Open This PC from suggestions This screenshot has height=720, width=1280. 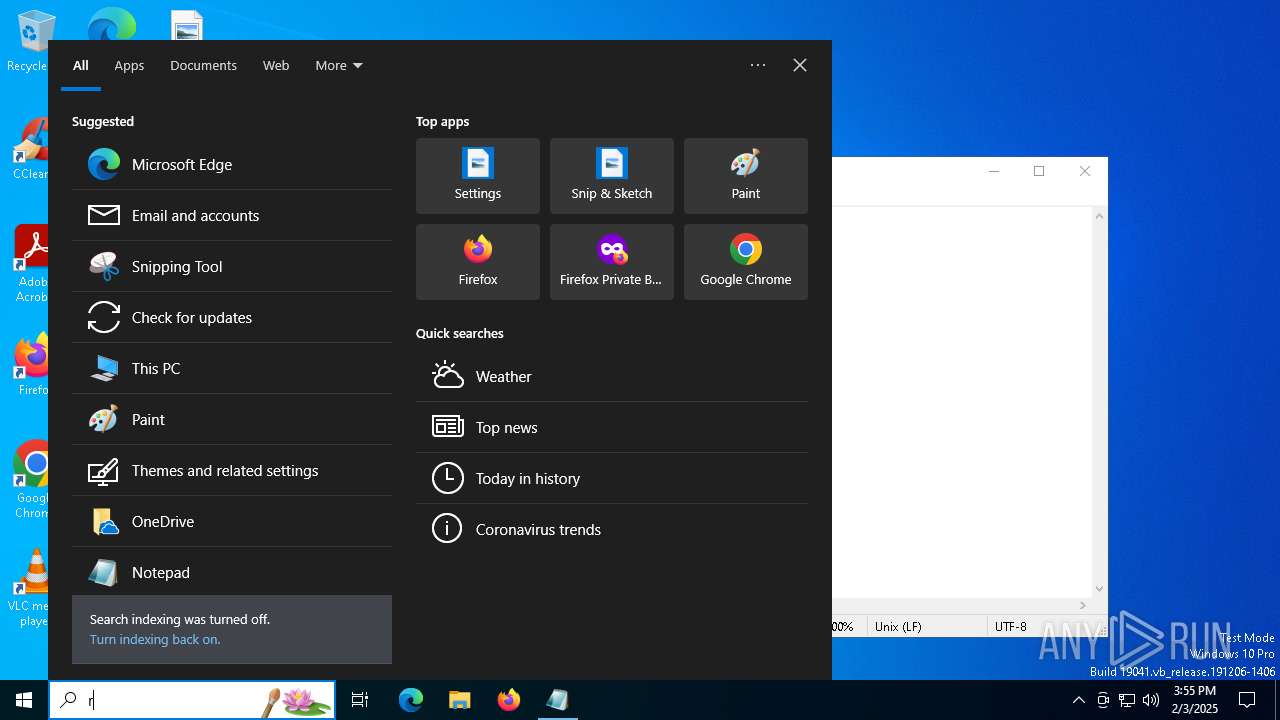pyautogui.click(x=232, y=368)
